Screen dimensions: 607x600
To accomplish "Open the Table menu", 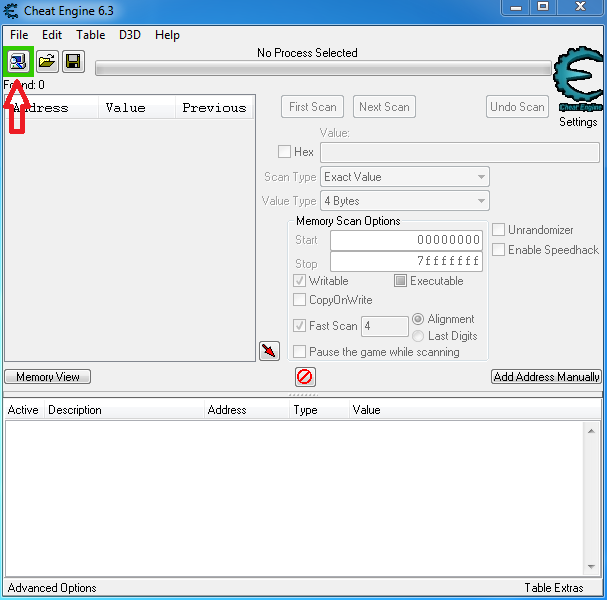I will pos(91,35).
